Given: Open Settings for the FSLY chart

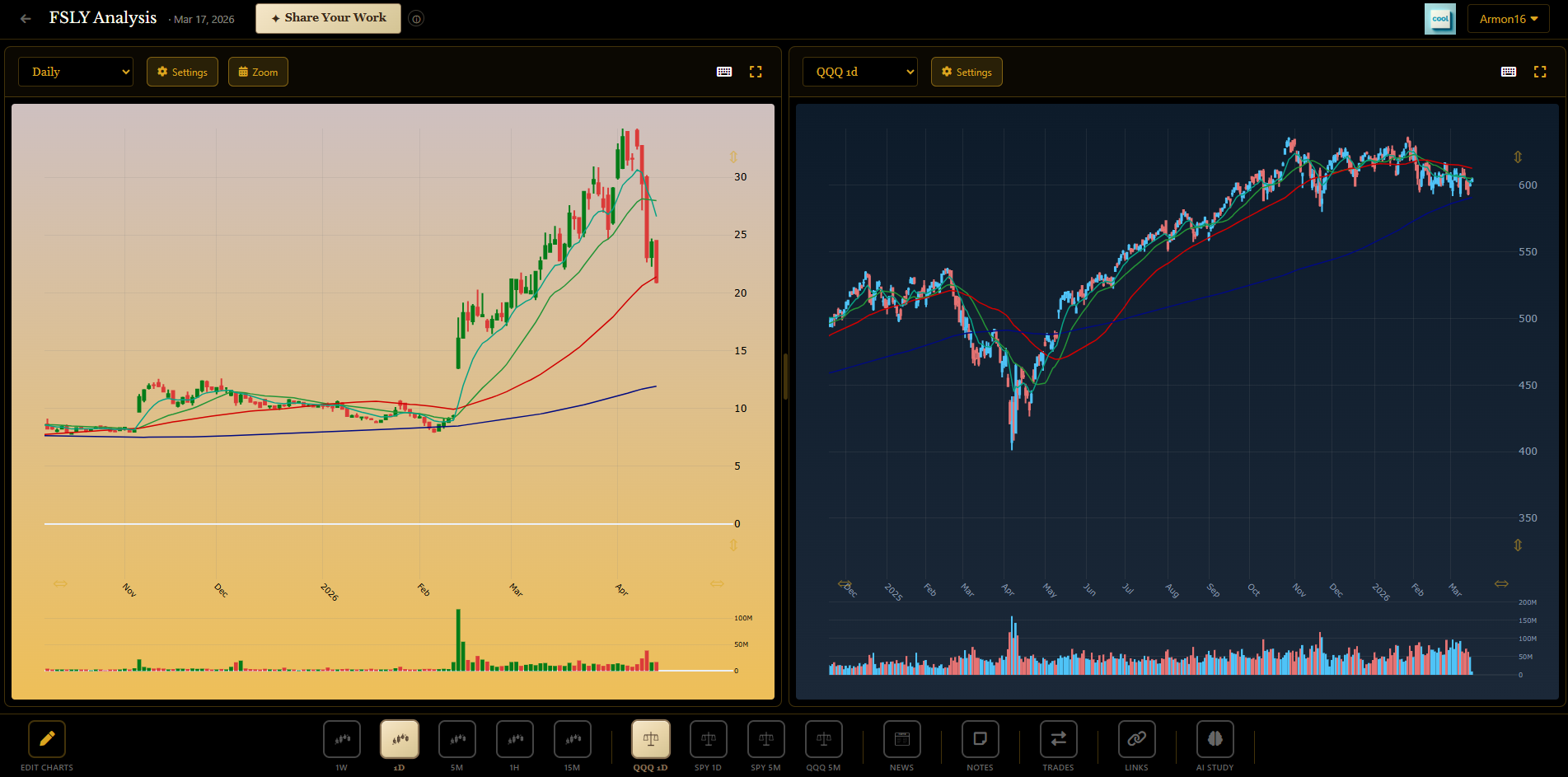Looking at the screenshot, I should (x=182, y=72).
